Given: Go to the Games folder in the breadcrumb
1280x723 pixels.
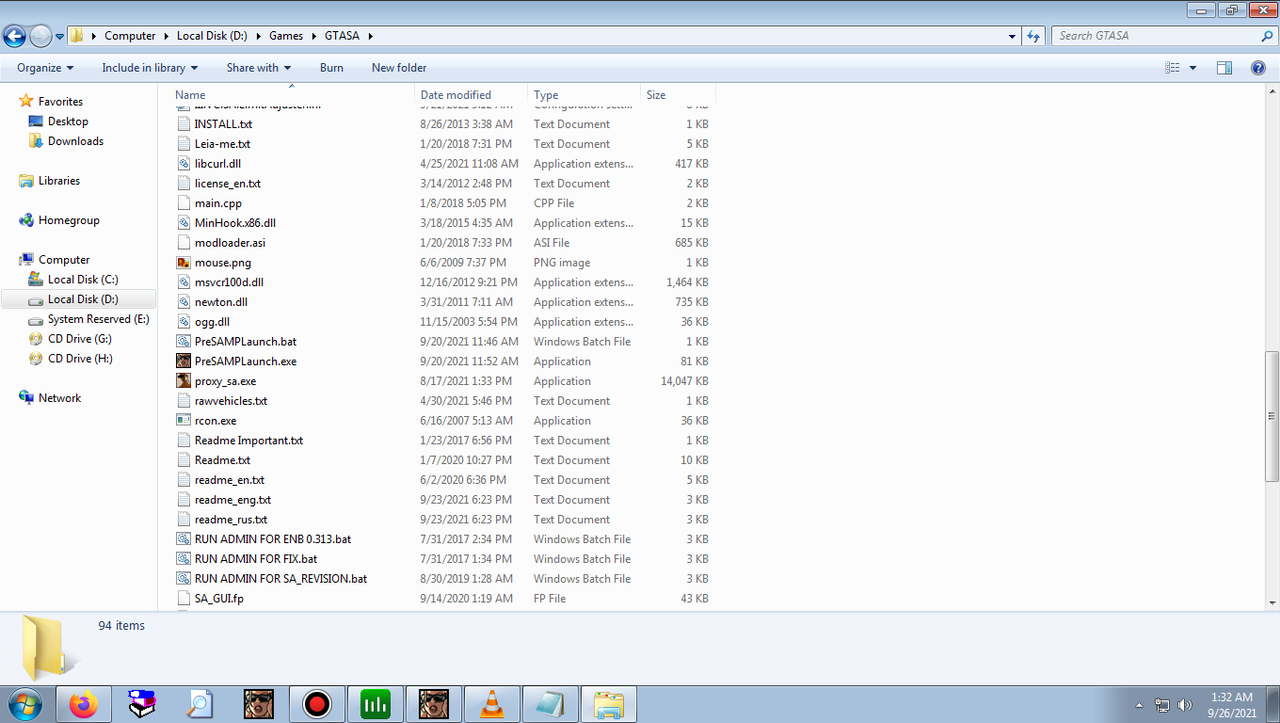Looking at the screenshot, I should (x=286, y=36).
